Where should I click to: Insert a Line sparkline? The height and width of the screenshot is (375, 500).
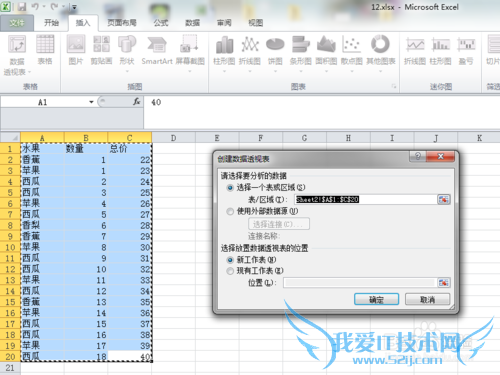click(415, 45)
